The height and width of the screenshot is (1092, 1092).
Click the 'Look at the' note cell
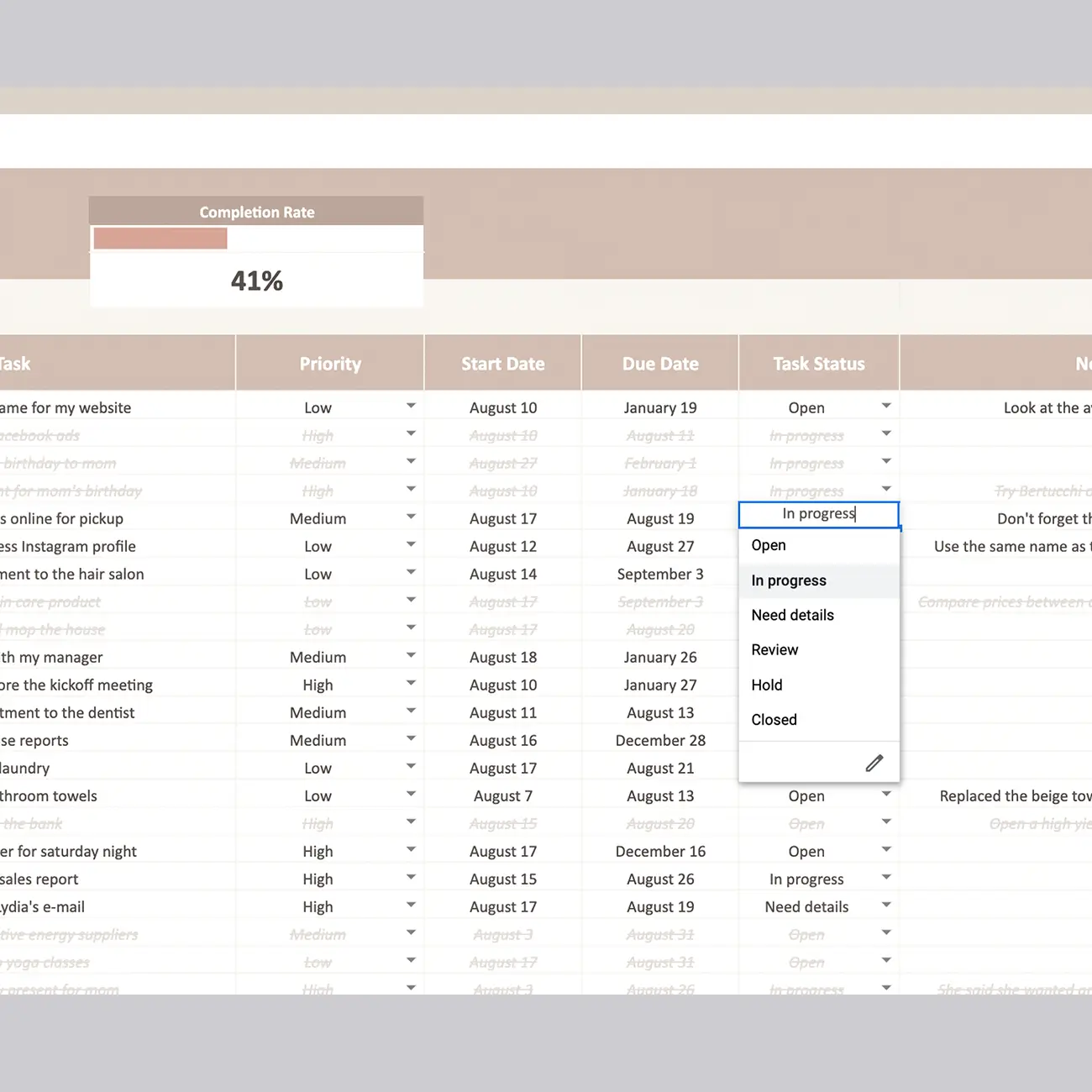[x=996, y=408]
